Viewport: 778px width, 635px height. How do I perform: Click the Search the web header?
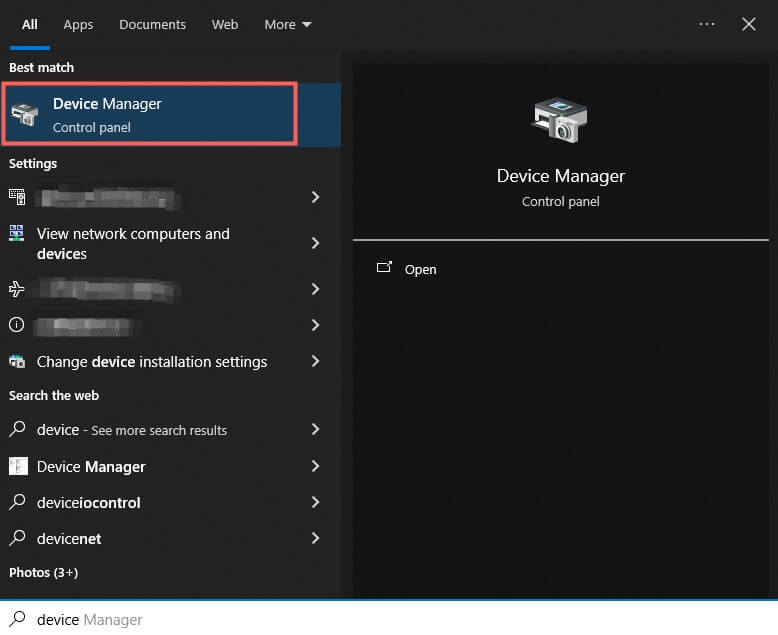(x=54, y=395)
